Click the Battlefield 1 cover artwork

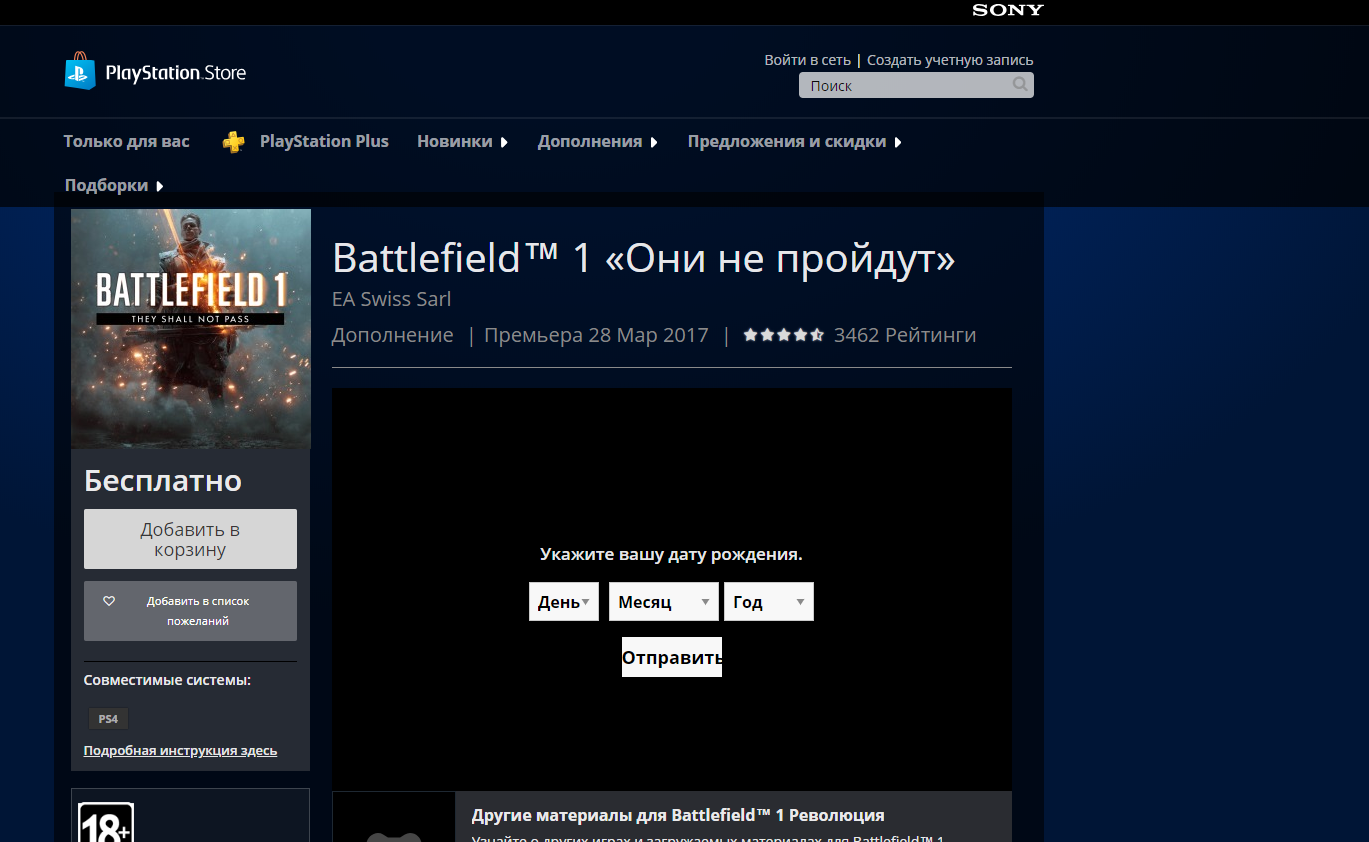tap(191, 329)
